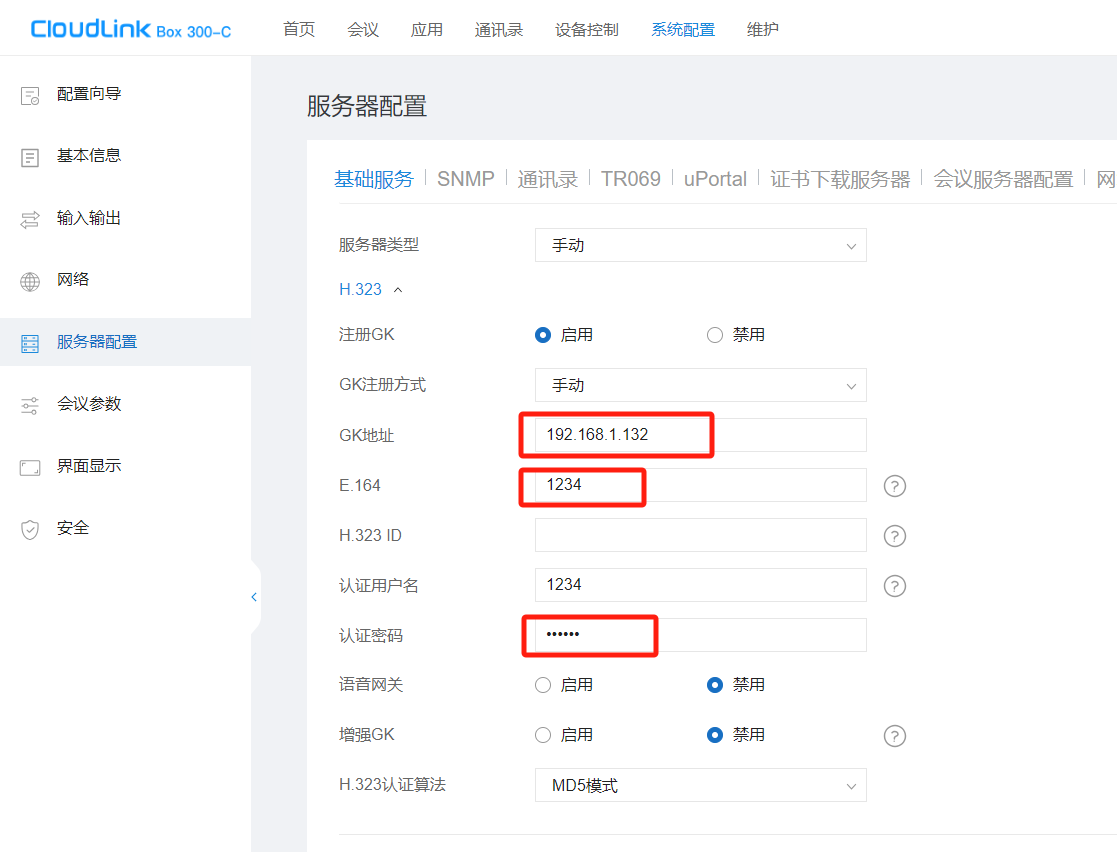The height and width of the screenshot is (852, 1117).
Task: Click the E.164 input field
Action: 700,485
